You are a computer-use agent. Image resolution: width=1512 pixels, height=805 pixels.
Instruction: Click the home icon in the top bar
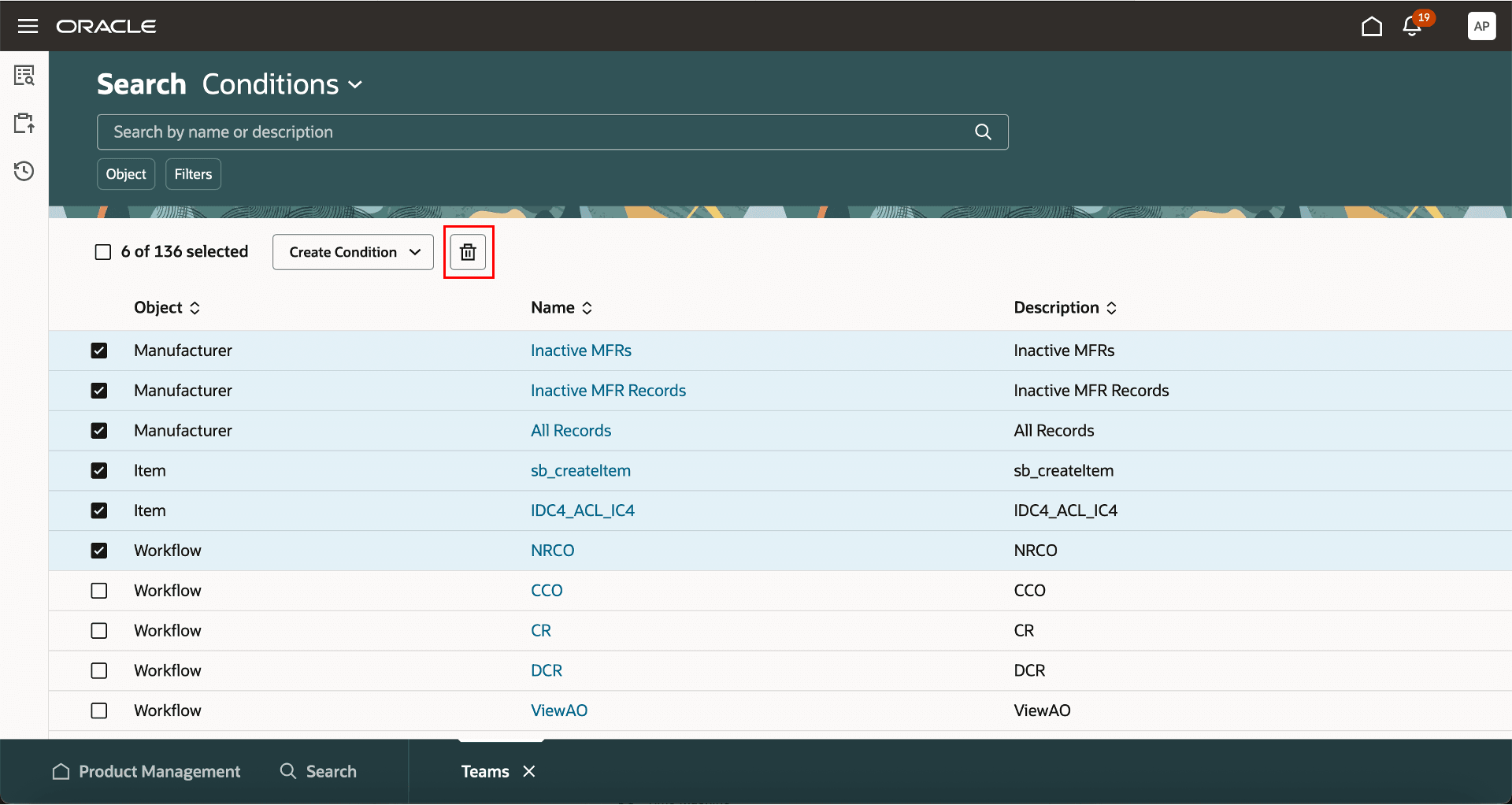coord(1371,25)
